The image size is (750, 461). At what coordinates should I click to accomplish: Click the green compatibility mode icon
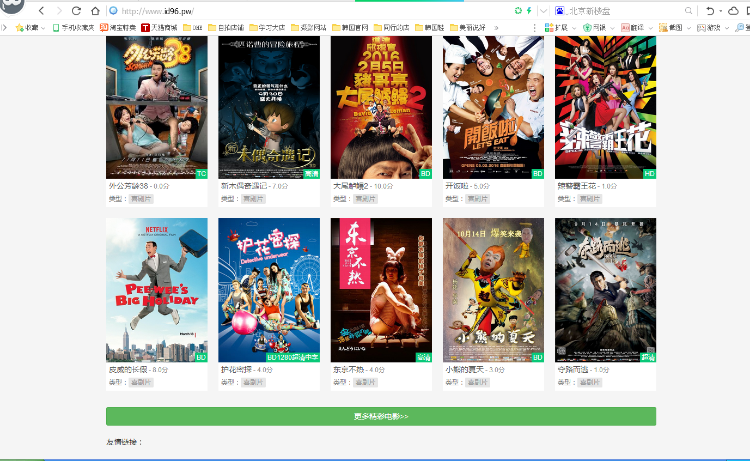tap(518, 11)
